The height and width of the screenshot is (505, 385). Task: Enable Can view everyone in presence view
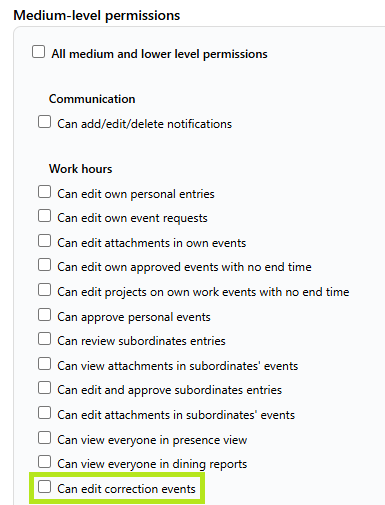click(x=44, y=438)
